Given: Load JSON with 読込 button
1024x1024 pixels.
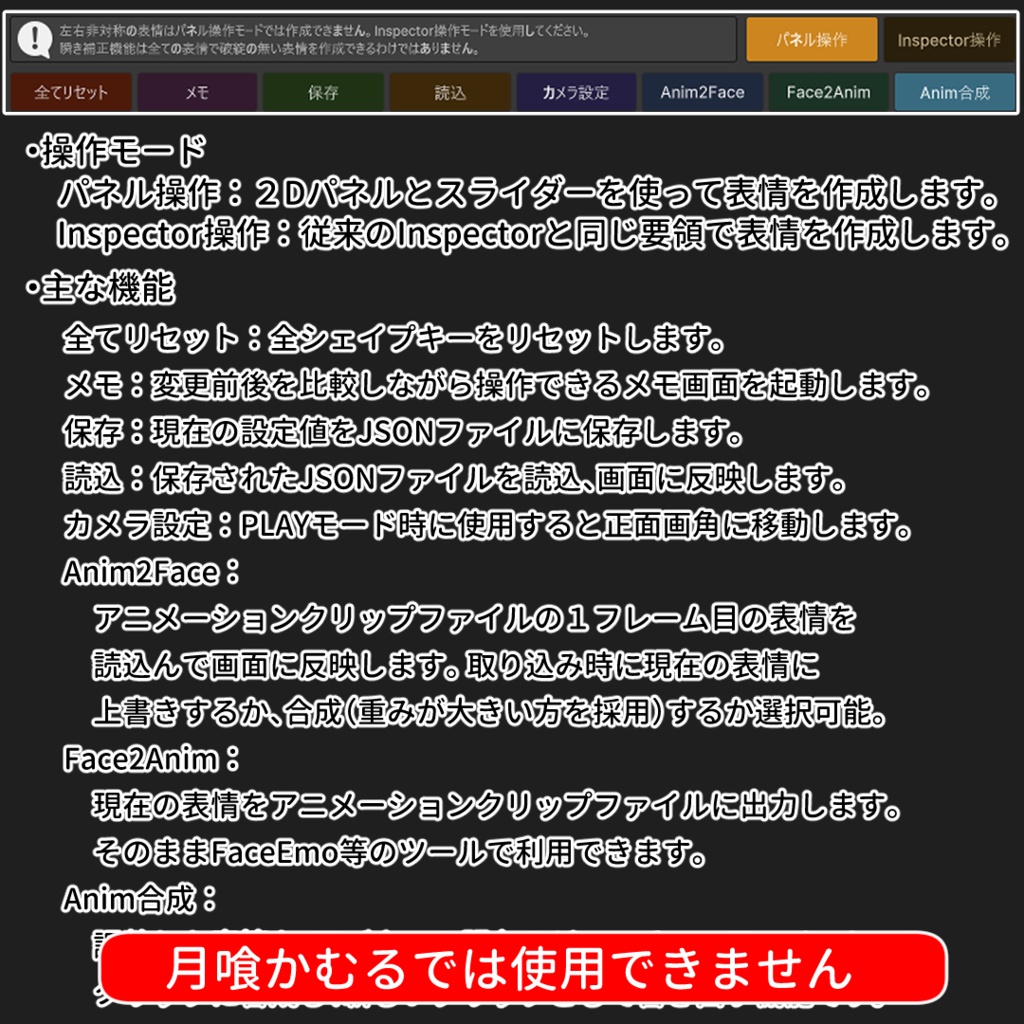Looking at the screenshot, I should click(450, 93).
